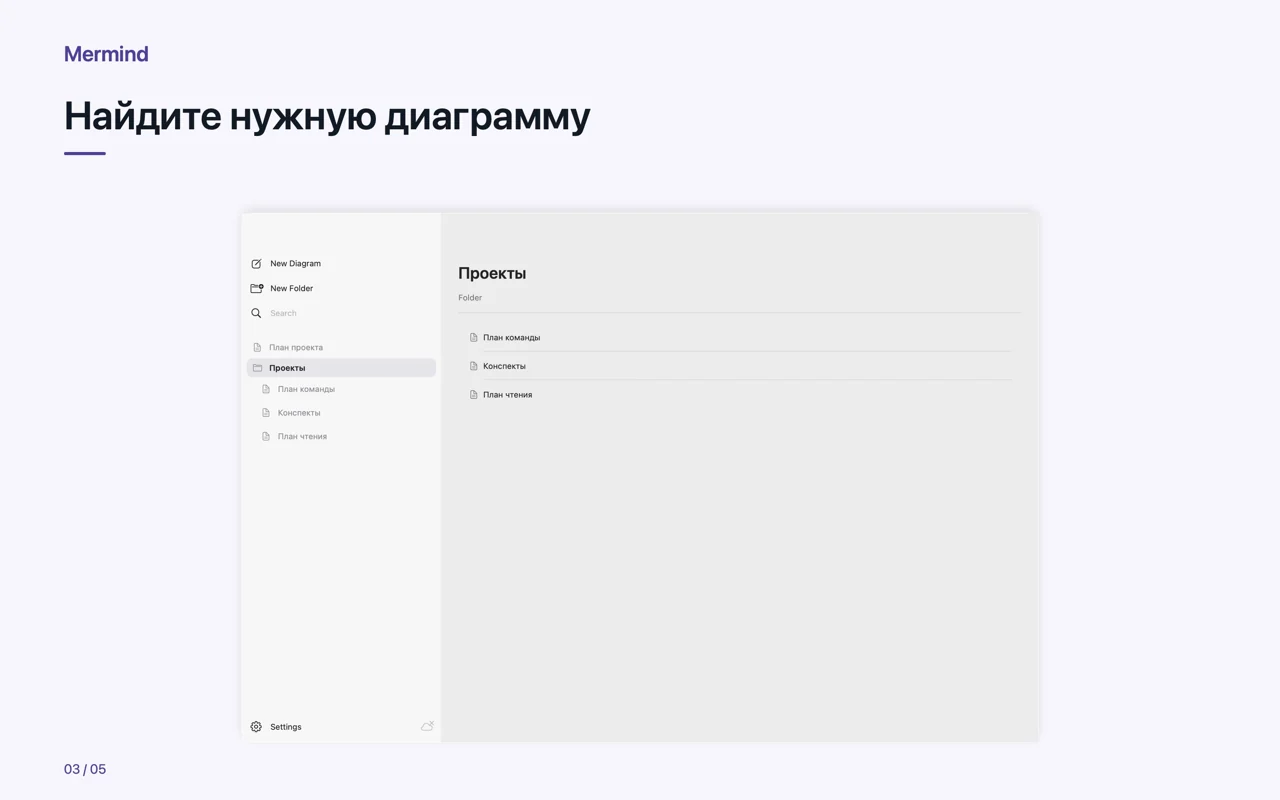Click file icon of План чтения in main list
This screenshot has width=1280, height=800.
[474, 395]
